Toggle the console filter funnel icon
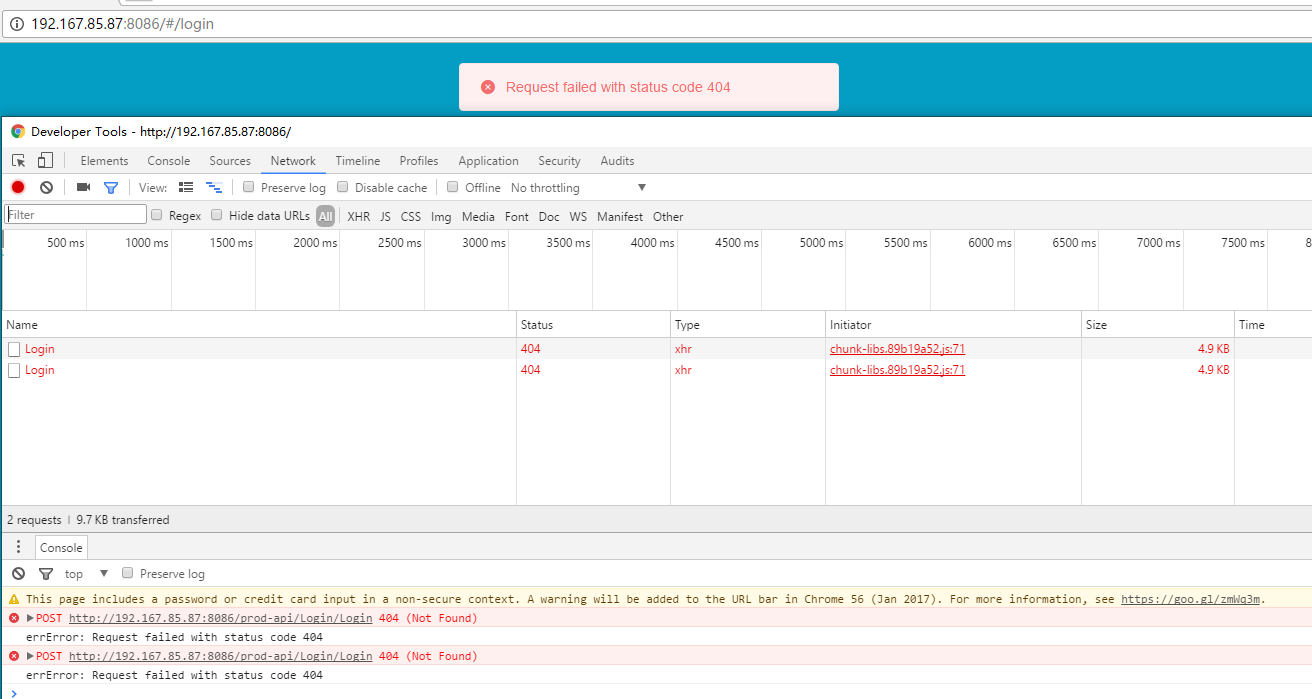The height and width of the screenshot is (699, 1312). pyautogui.click(x=46, y=573)
